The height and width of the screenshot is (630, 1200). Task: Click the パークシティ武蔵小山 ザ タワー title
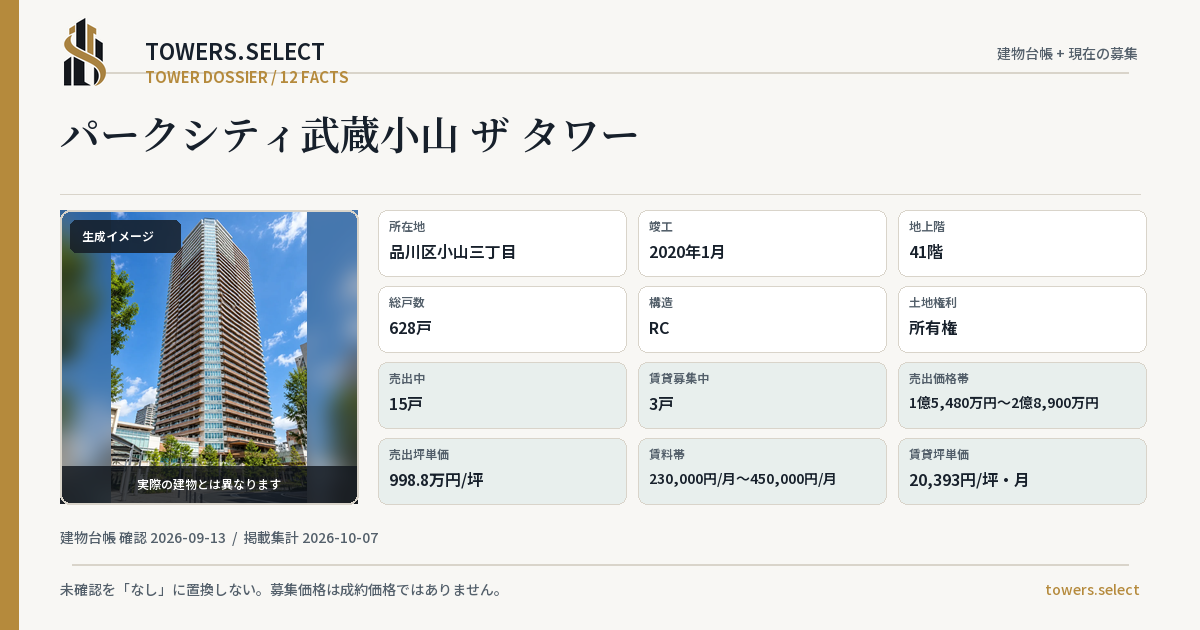click(x=349, y=135)
